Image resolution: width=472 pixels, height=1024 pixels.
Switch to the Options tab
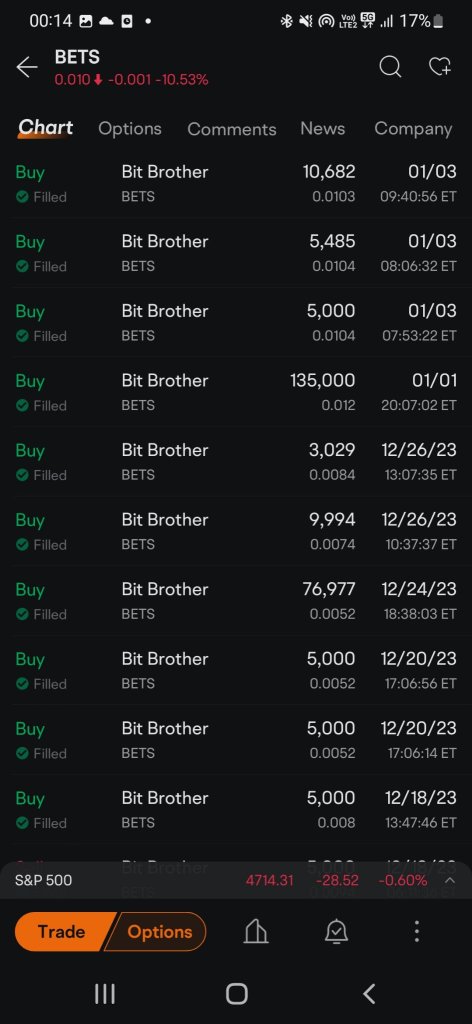click(130, 129)
